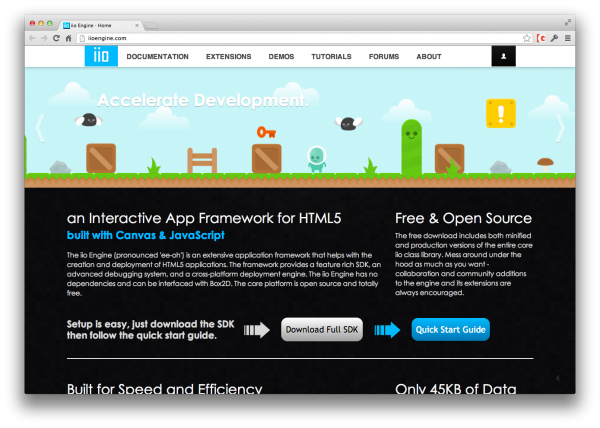Select the iio Engine - Home tab
Screen dimensions: 600x428
click(x=99, y=26)
